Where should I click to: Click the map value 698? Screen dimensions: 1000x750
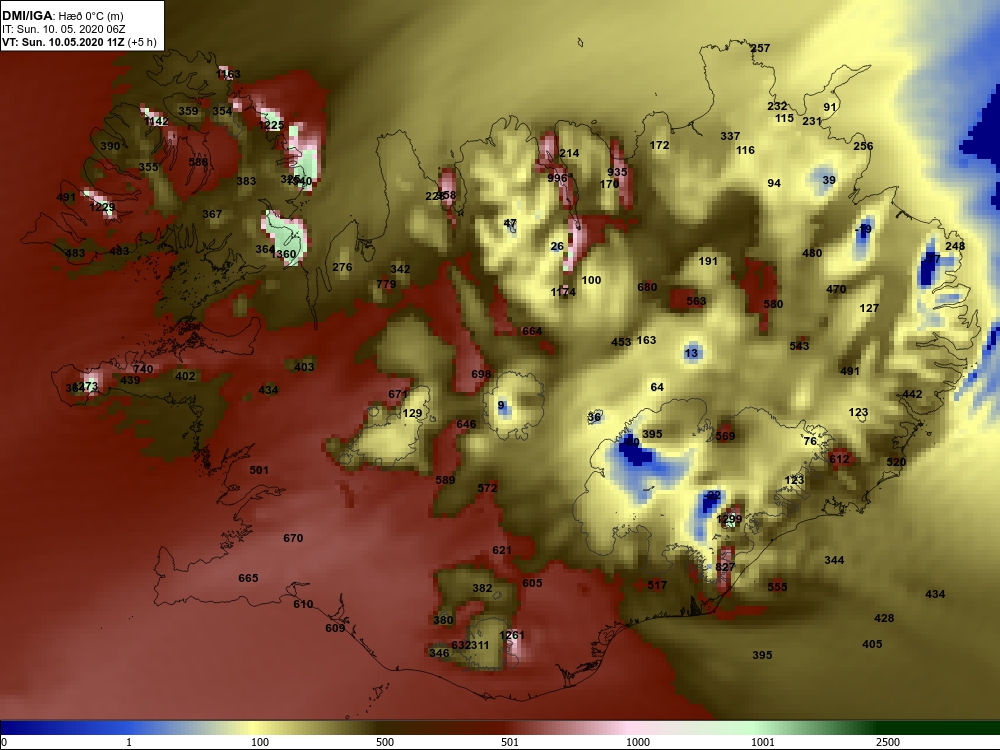coord(481,374)
